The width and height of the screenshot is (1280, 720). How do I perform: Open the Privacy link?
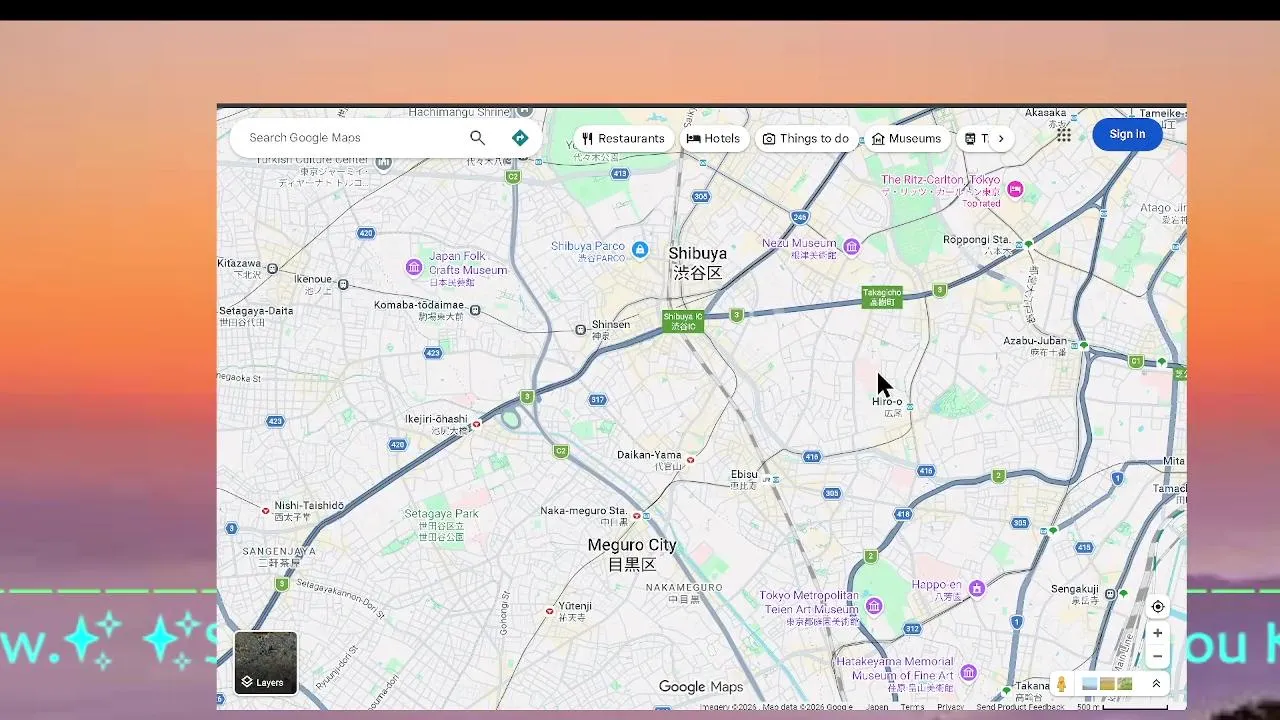950,707
